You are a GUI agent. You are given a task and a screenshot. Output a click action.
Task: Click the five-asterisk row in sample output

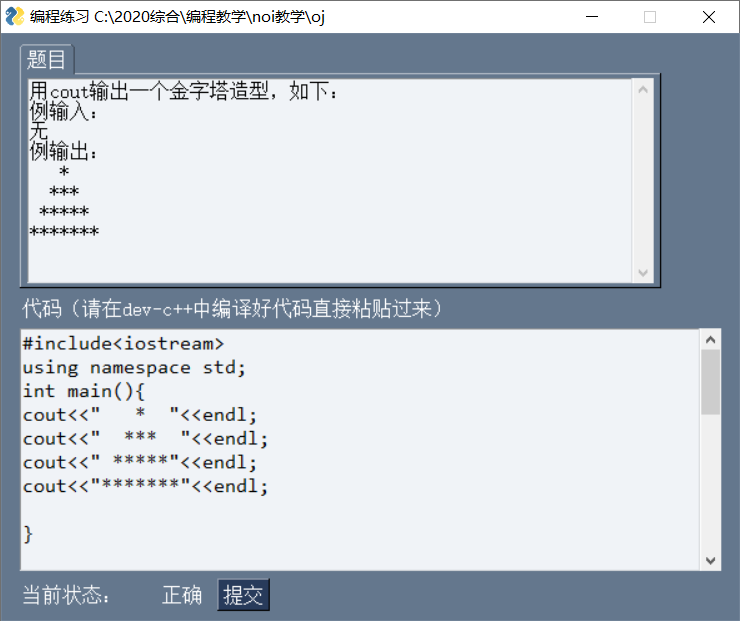(64, 211)
